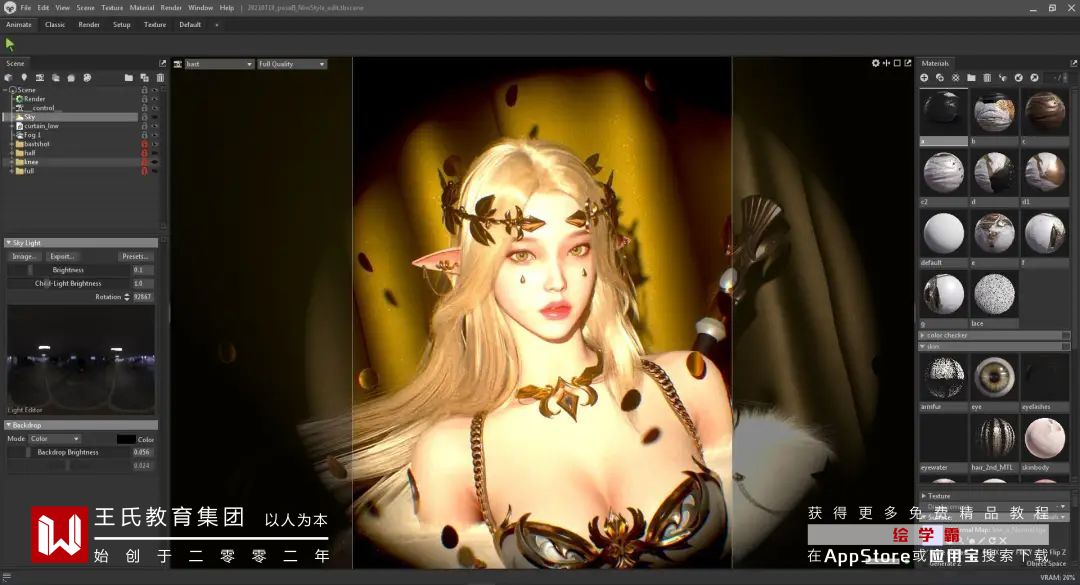Click the Marmoset skull logo icon

tap(10, 8)
